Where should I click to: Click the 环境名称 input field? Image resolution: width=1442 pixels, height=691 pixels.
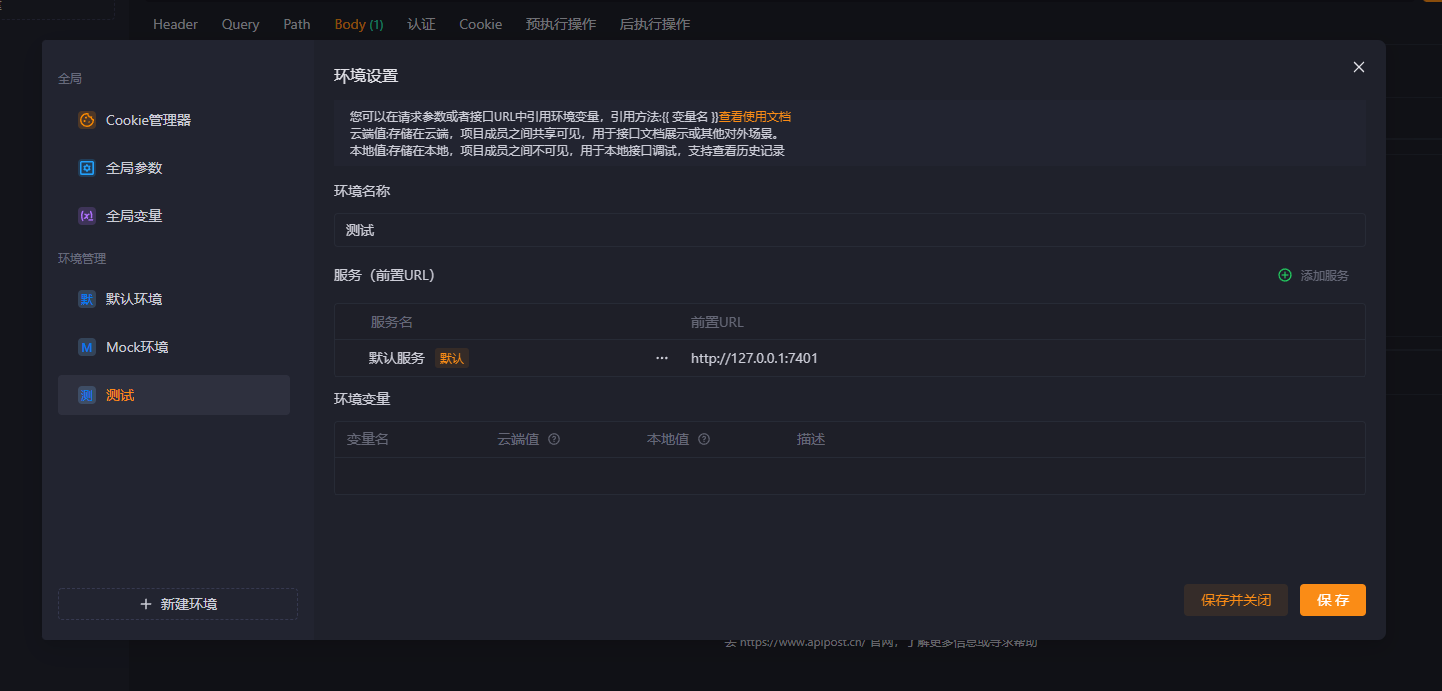pyautogui.click(x=848, y=230)
